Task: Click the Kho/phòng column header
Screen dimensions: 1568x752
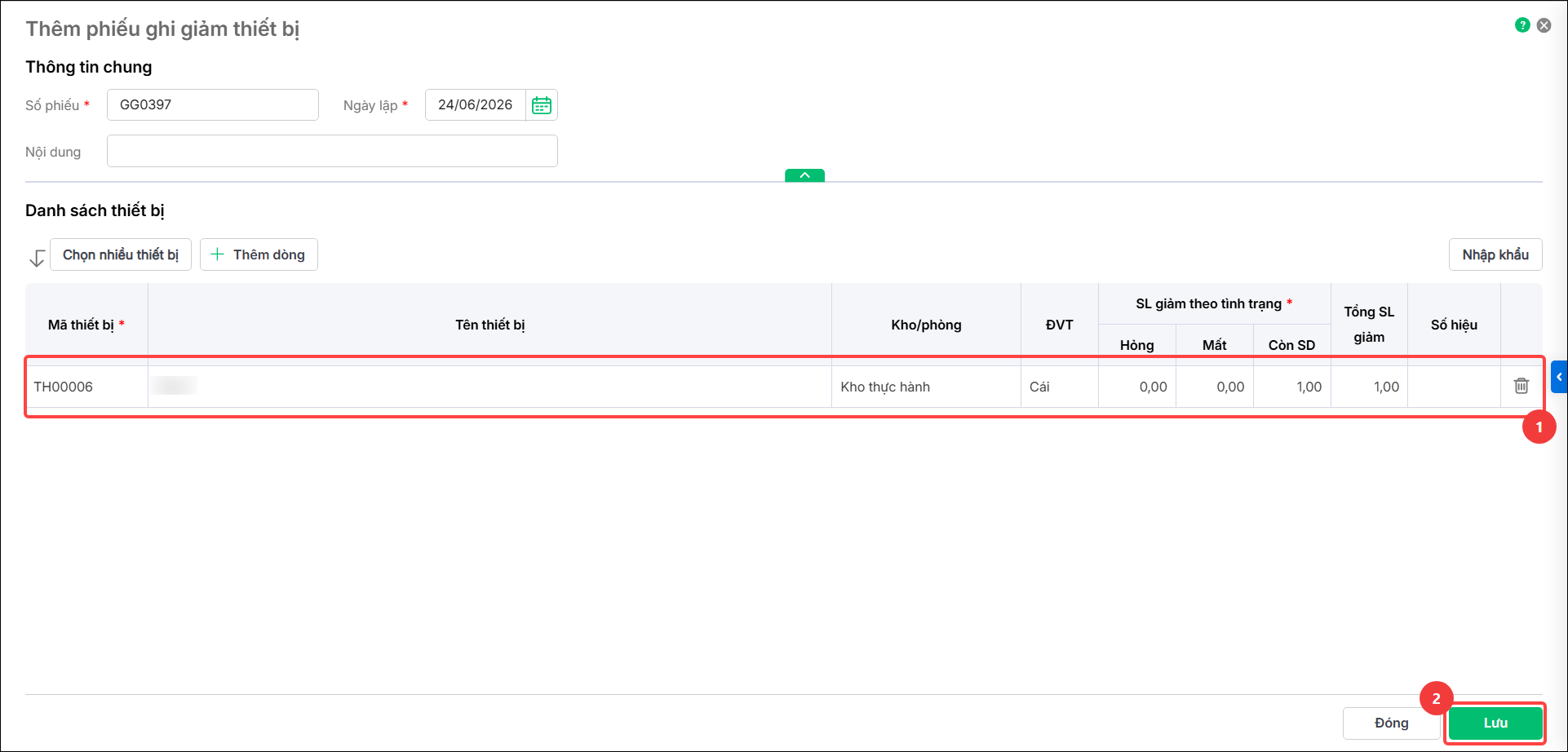Action: click(x=926, y=325)
